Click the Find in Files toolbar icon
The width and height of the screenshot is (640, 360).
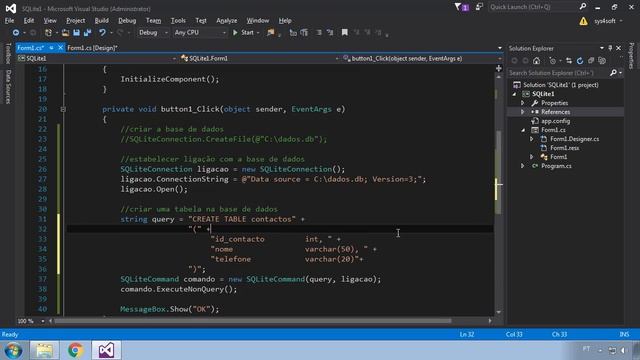(x=271, y=32)
